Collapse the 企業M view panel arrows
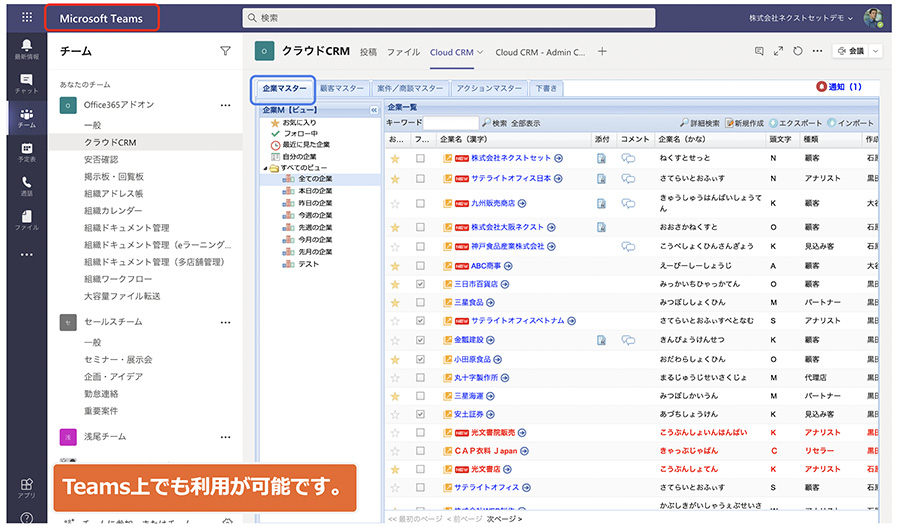 pos(374,110)
